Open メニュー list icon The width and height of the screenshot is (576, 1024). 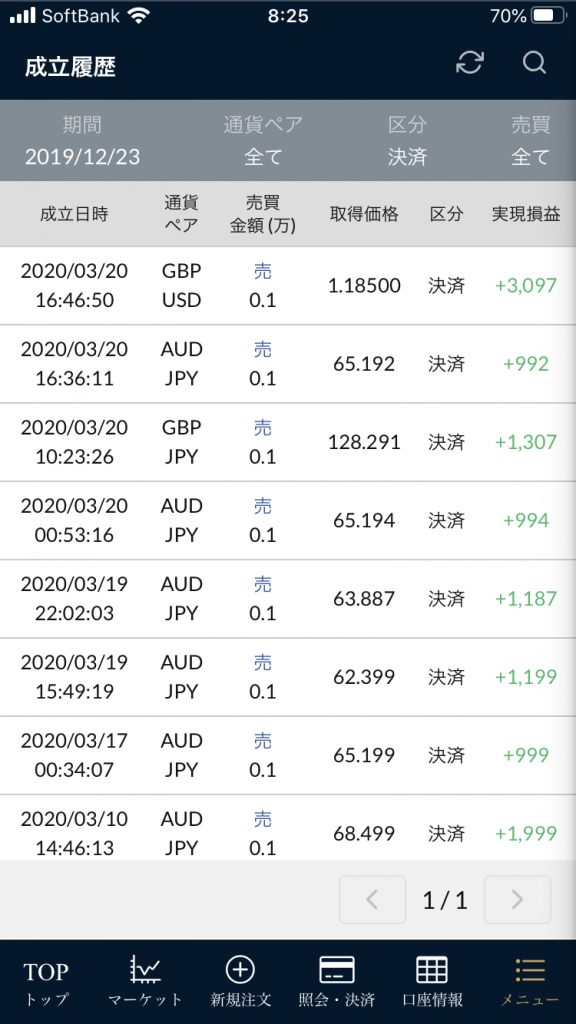pos(530,970)
